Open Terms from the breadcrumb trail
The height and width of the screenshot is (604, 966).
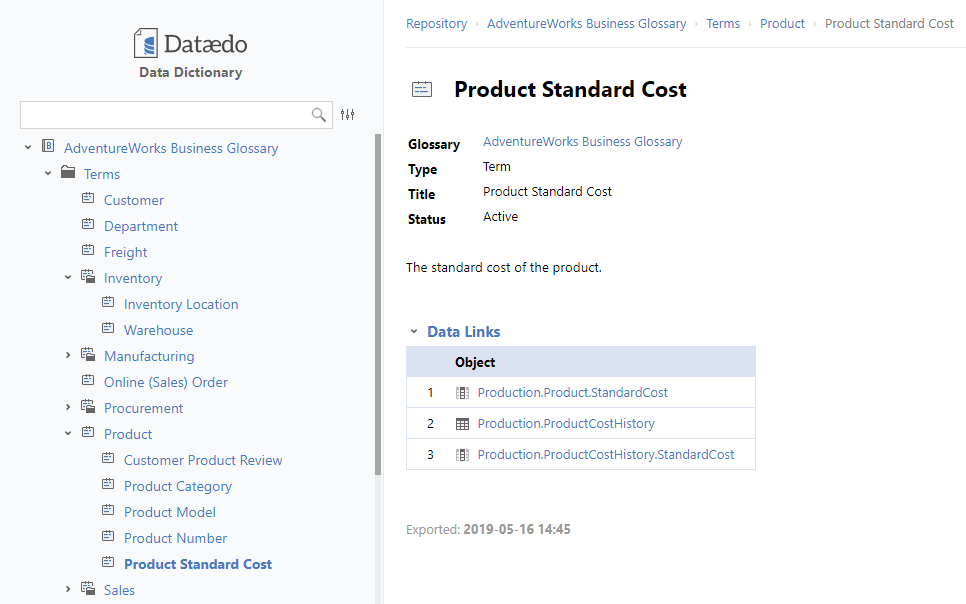click(722, 23)
